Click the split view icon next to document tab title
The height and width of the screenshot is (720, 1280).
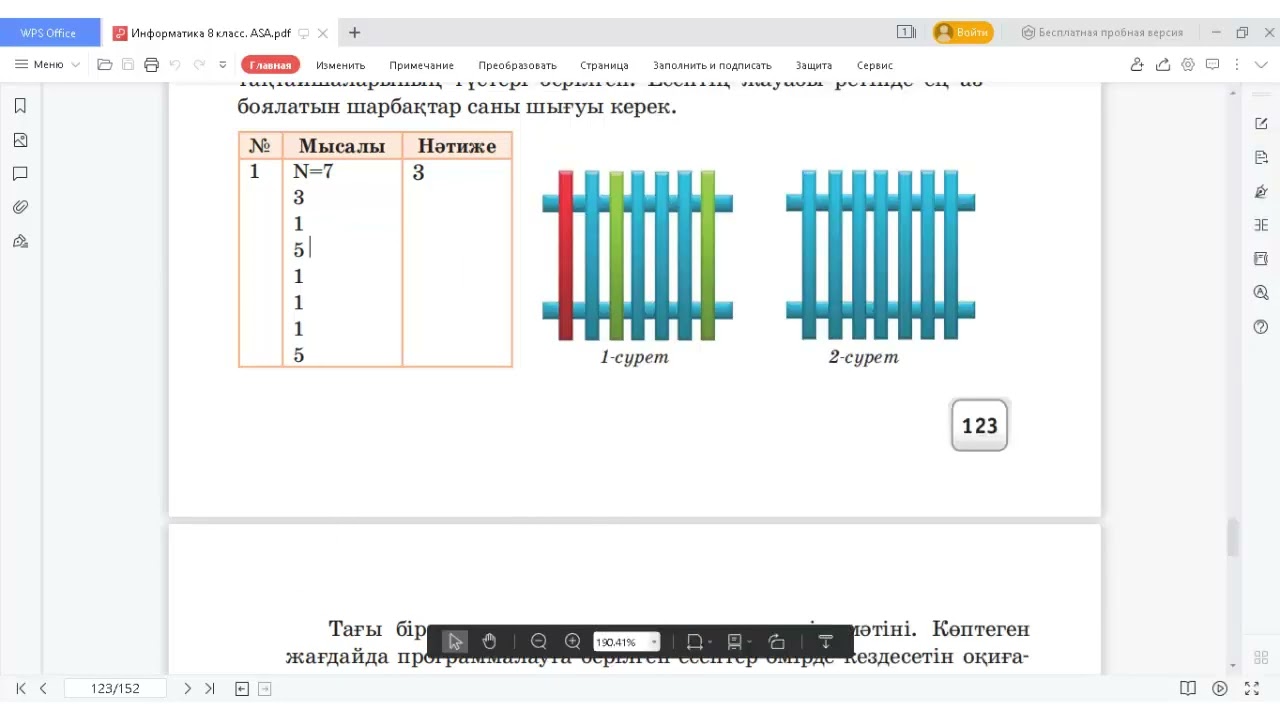click(x=303, y=33)
